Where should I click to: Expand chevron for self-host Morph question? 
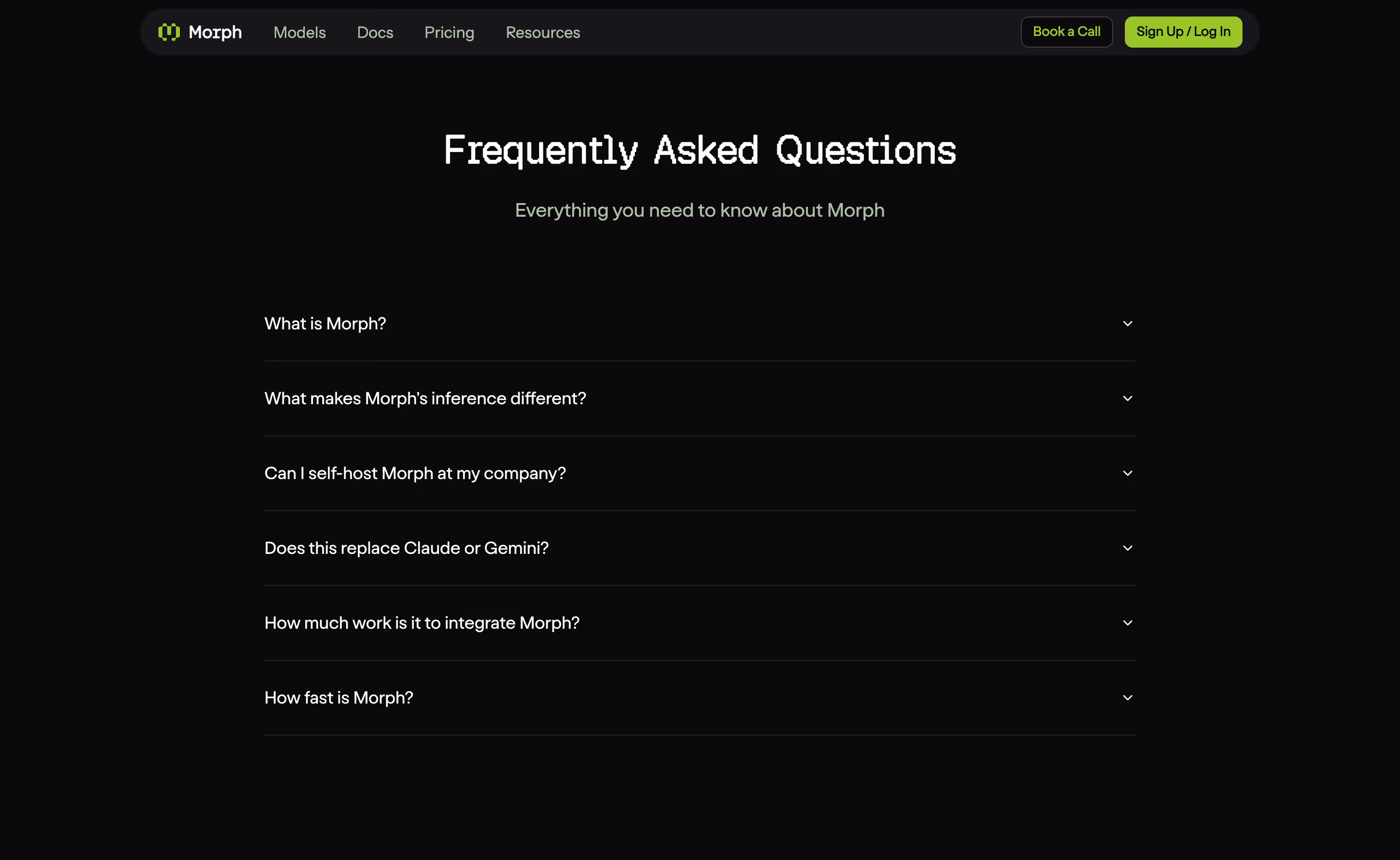(1127, 473)
